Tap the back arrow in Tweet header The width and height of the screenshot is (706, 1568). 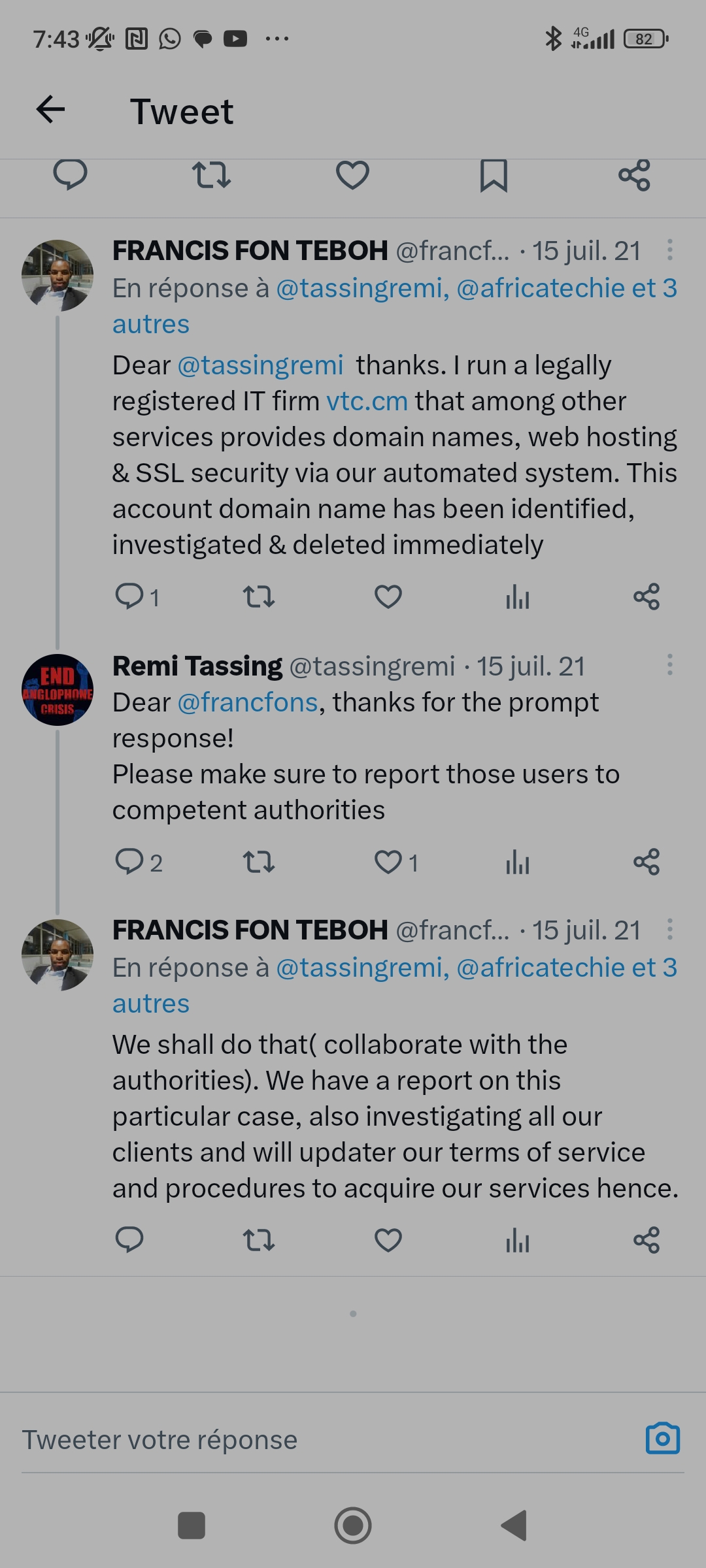click(50, 109)
